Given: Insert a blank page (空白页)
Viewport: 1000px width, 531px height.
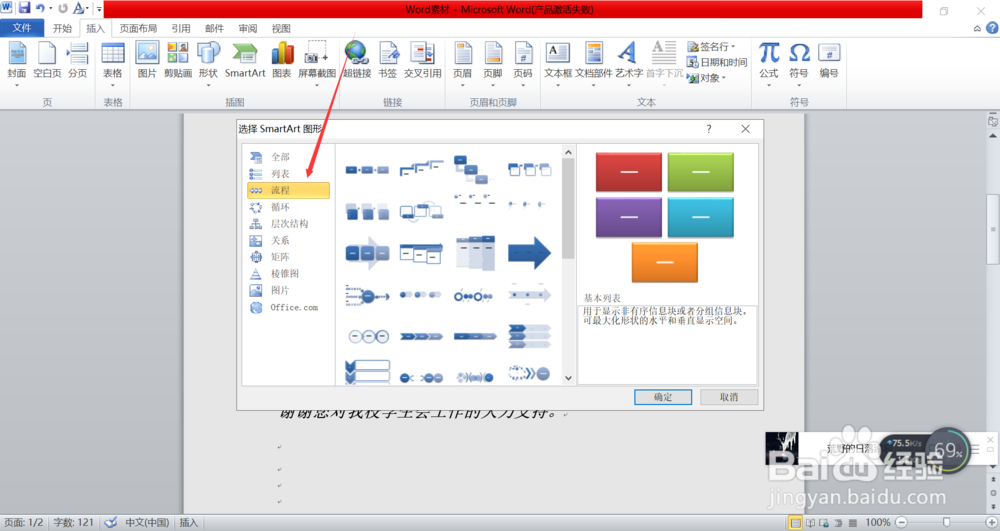Looking at the screenshot, I should [x=47, y=61].
